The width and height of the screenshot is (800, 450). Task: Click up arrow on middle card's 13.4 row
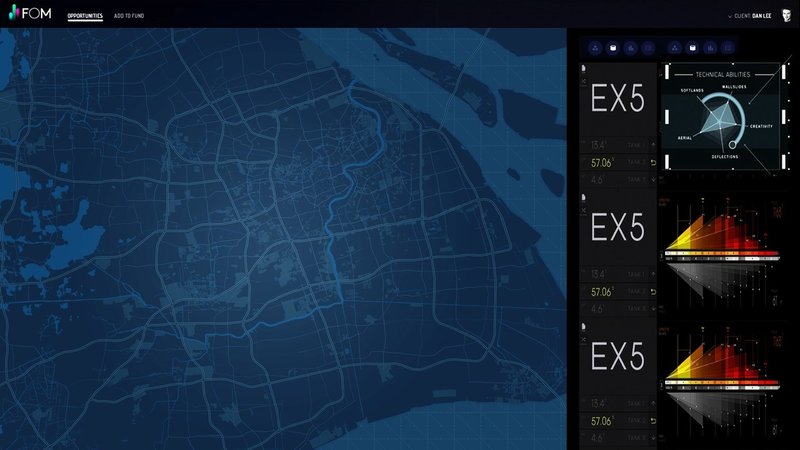coord(653,274)
